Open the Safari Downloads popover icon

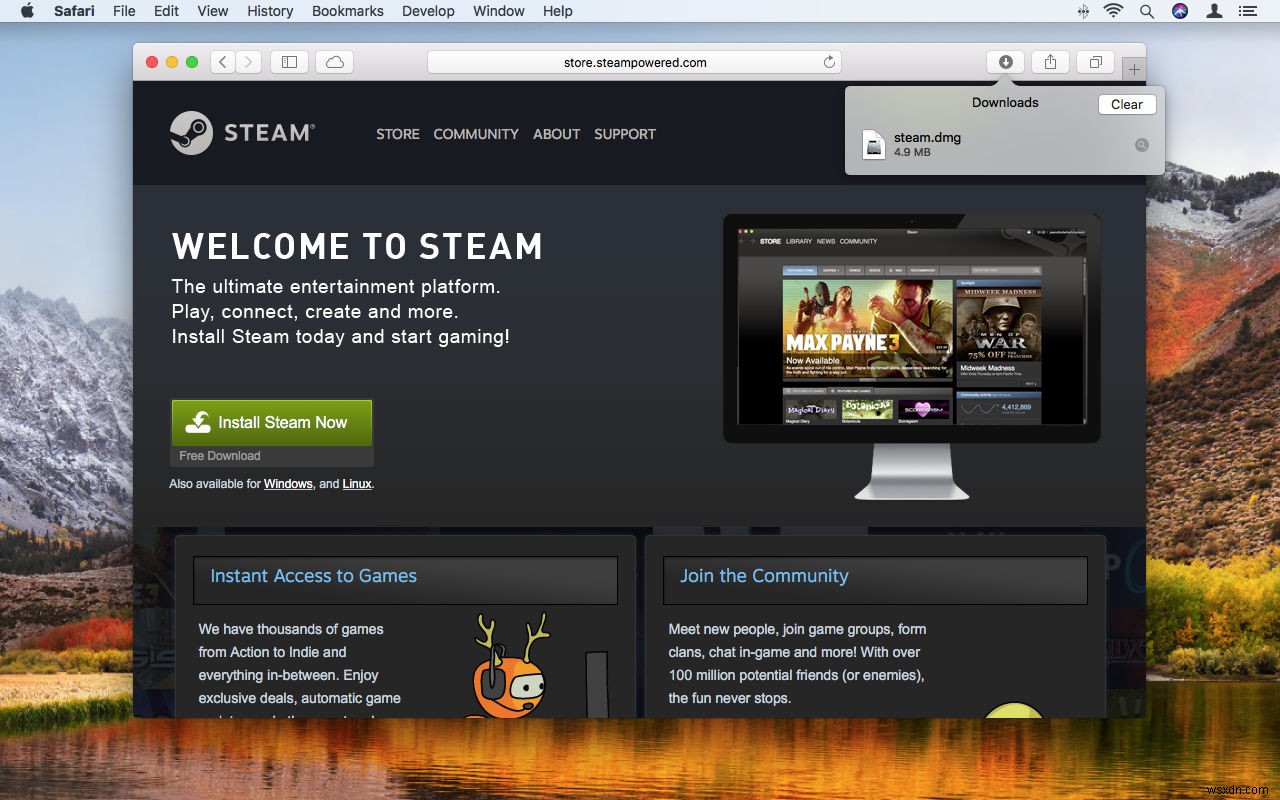click(1005, 61)
